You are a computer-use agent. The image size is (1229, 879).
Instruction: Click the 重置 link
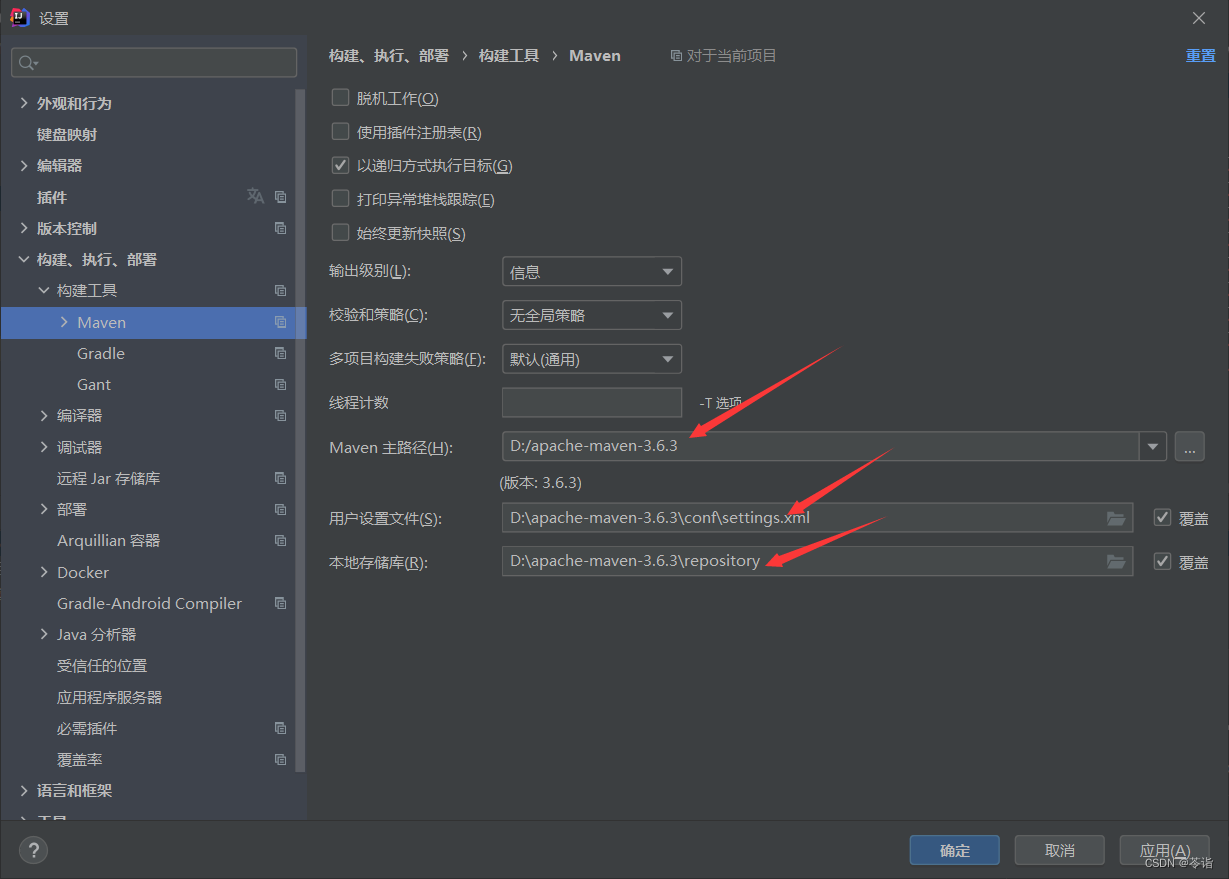[1201, 55]
